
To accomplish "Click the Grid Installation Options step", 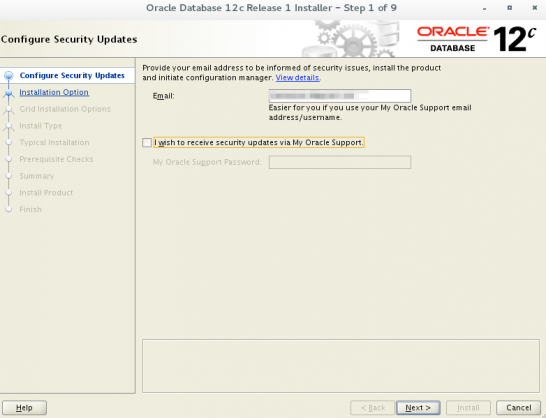I will tap(65, 109).
